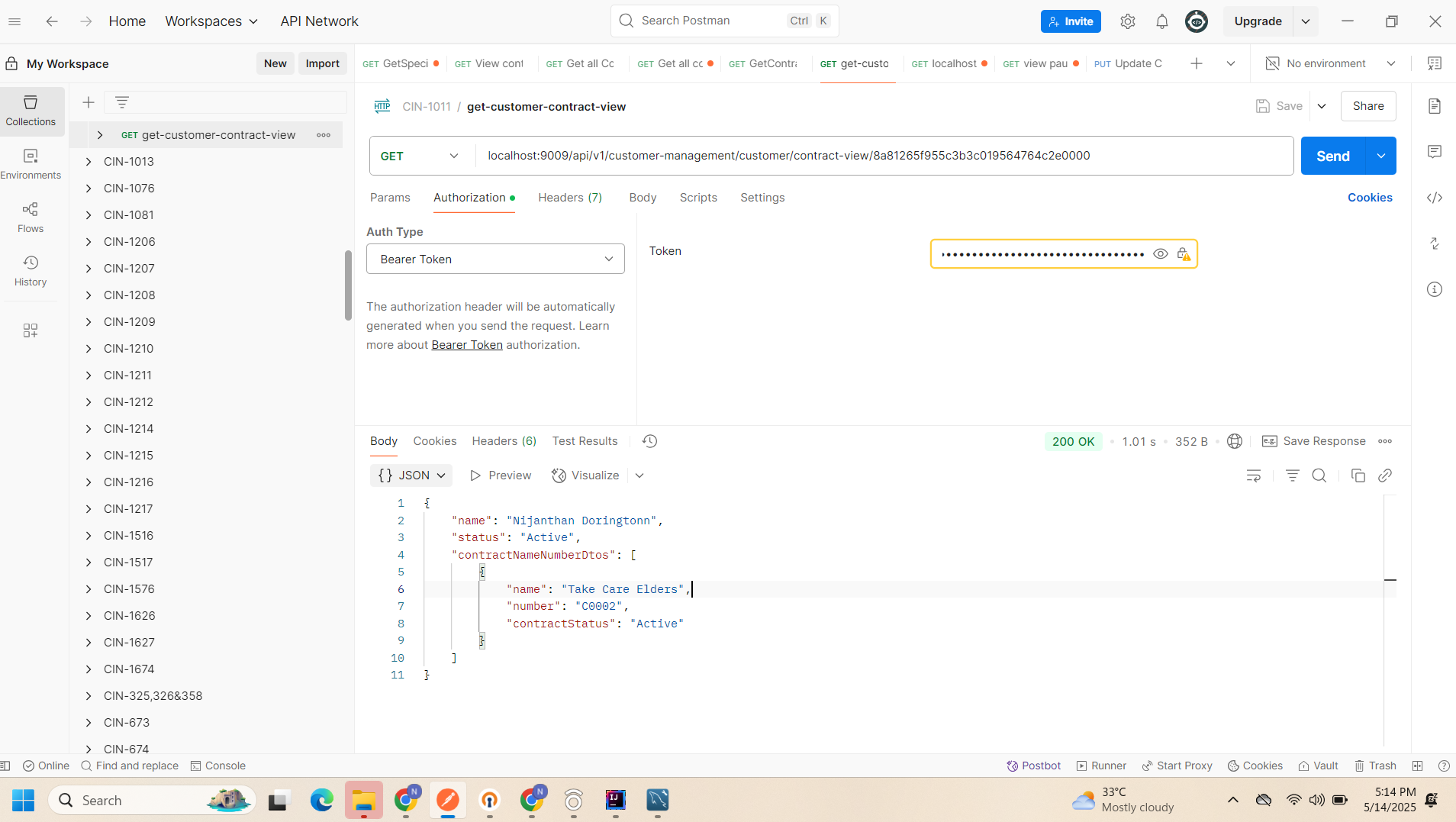Viewport: 1456px width, 822px height.
Task: Switch to the Params tab
Action: 390,198
